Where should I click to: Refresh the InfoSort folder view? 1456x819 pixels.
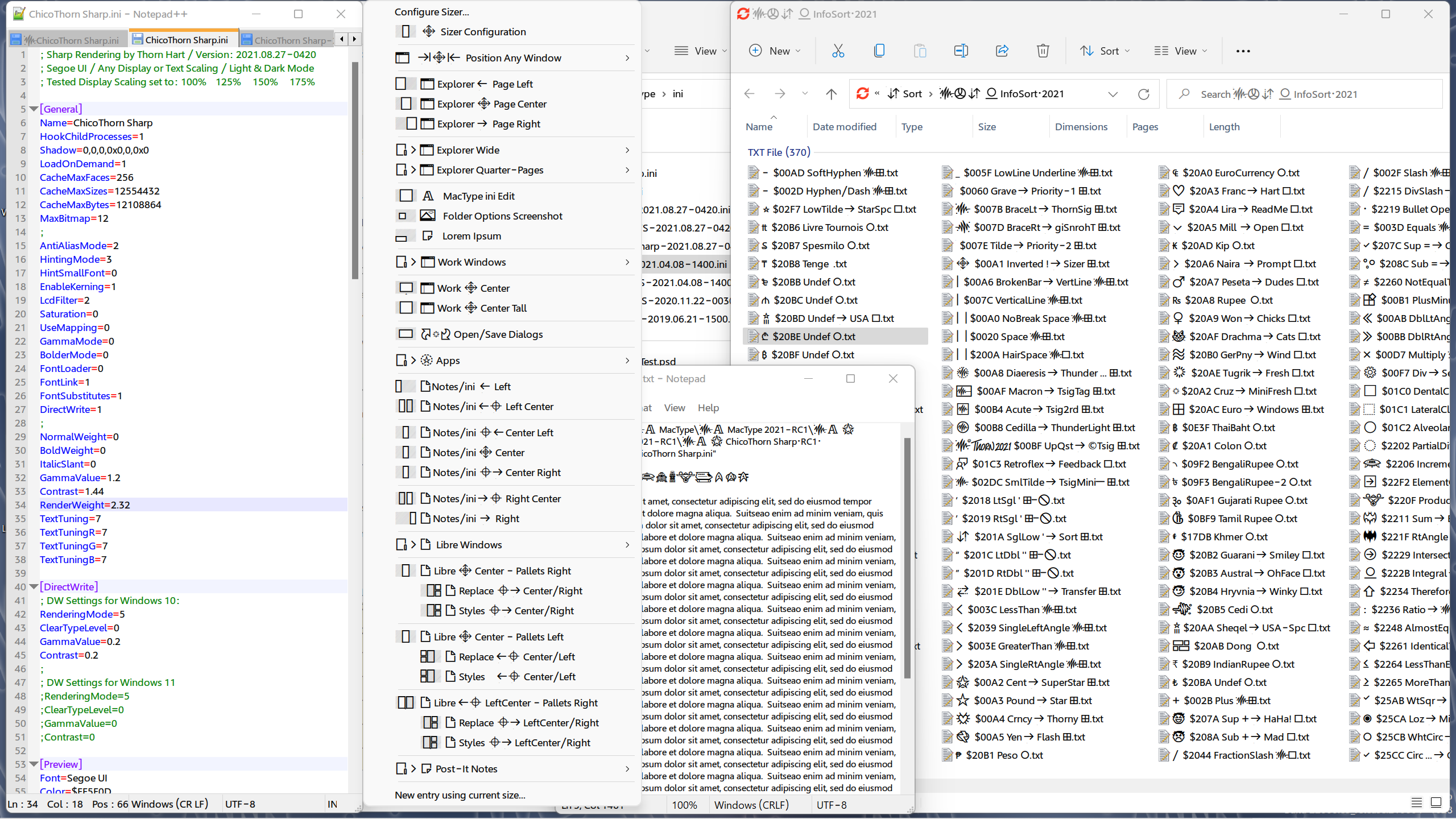point(1144,94)
